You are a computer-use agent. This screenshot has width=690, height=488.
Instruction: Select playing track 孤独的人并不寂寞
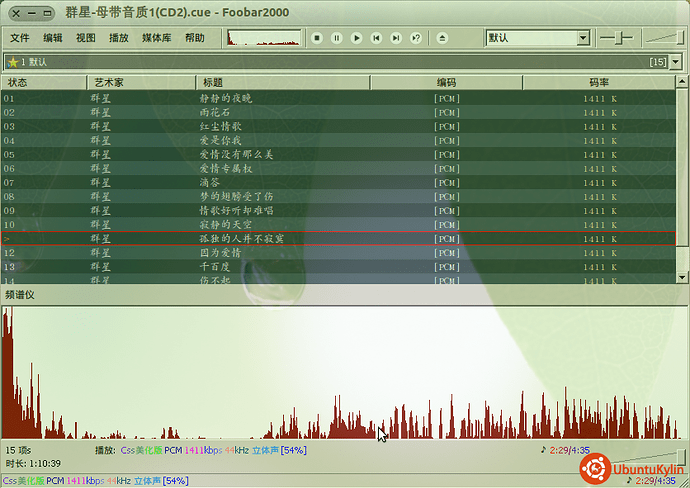tap(338, 239)
